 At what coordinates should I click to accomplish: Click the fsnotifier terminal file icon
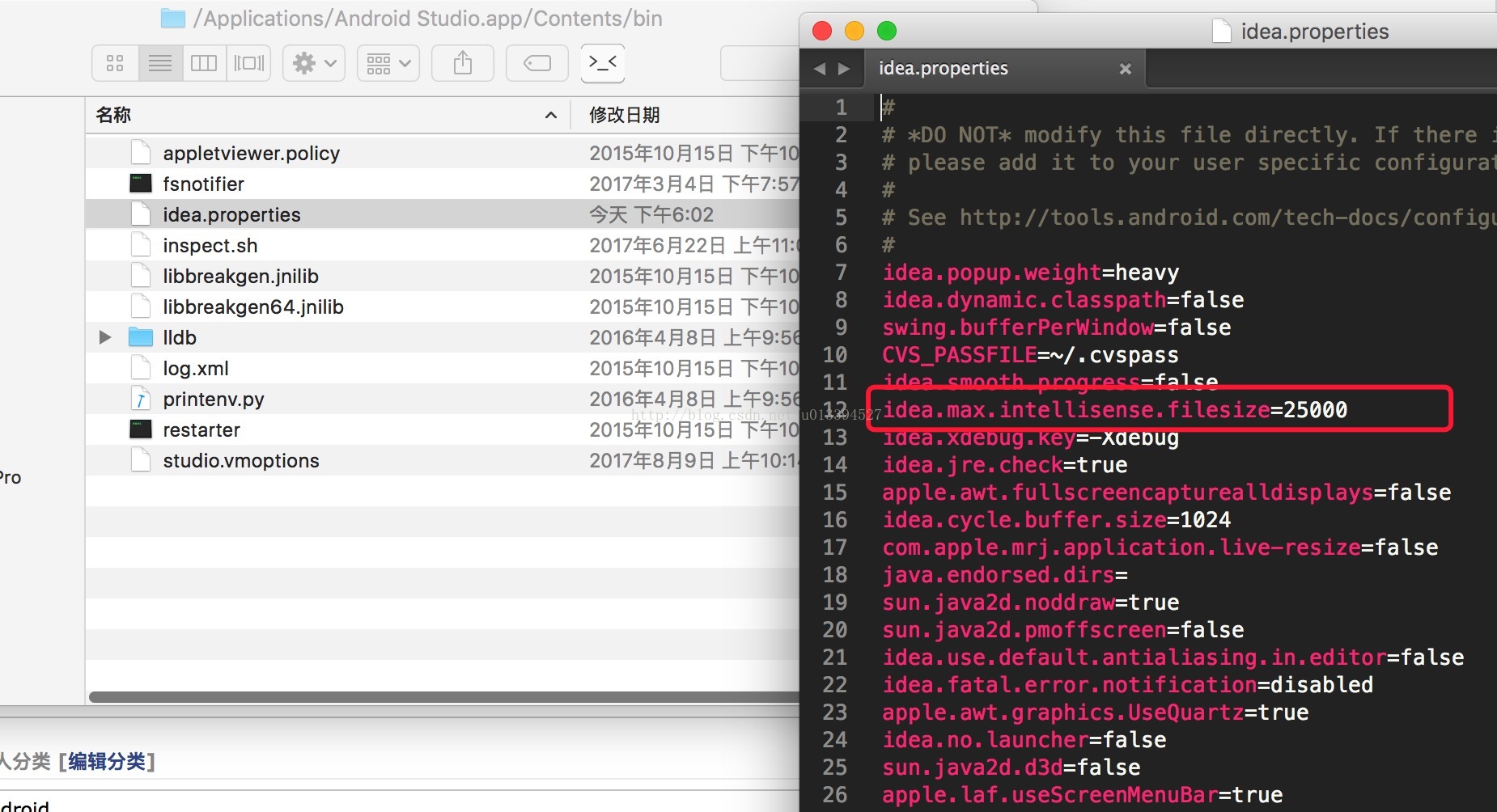(141, 184)
